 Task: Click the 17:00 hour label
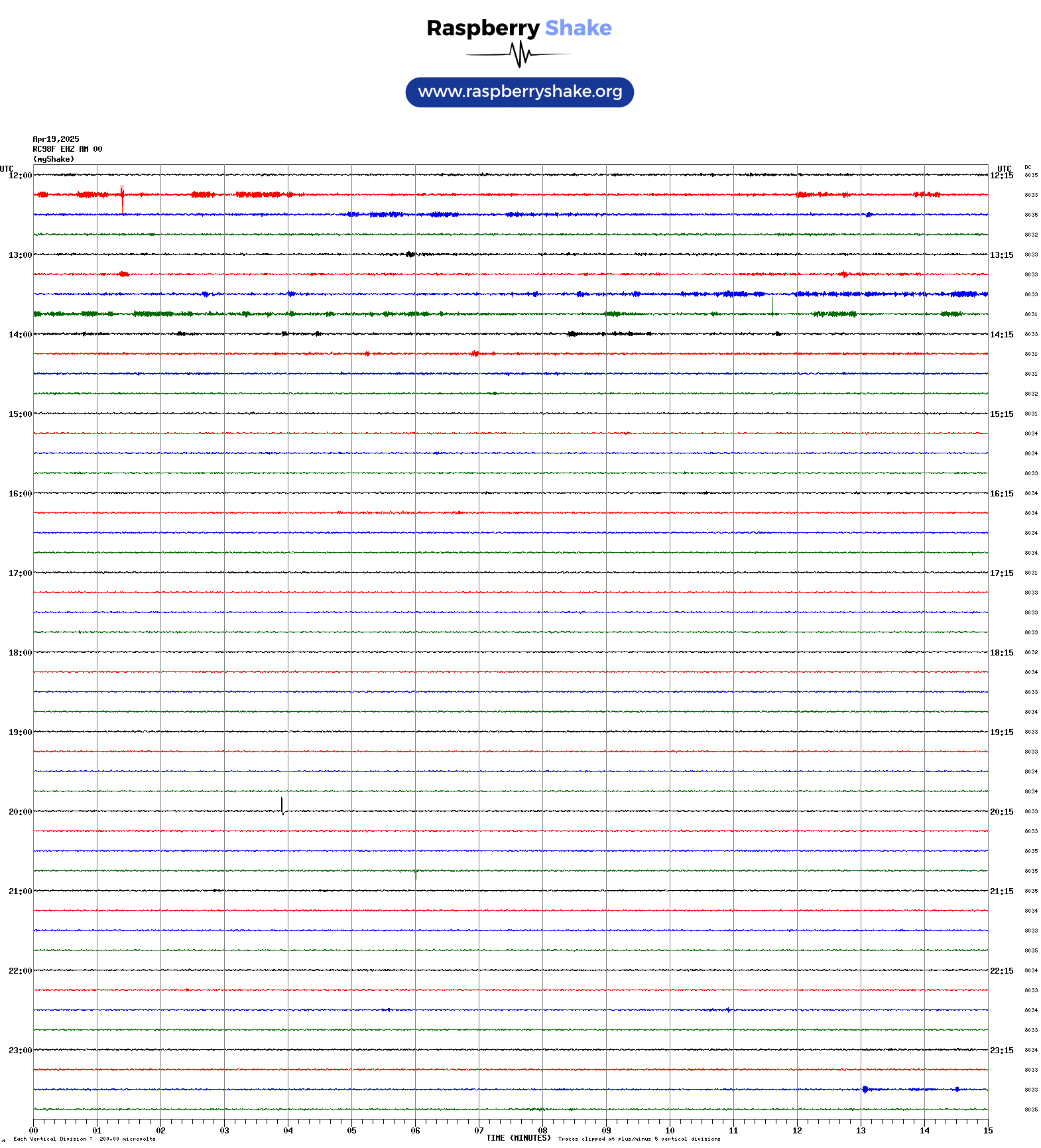[x=20, y=573]
